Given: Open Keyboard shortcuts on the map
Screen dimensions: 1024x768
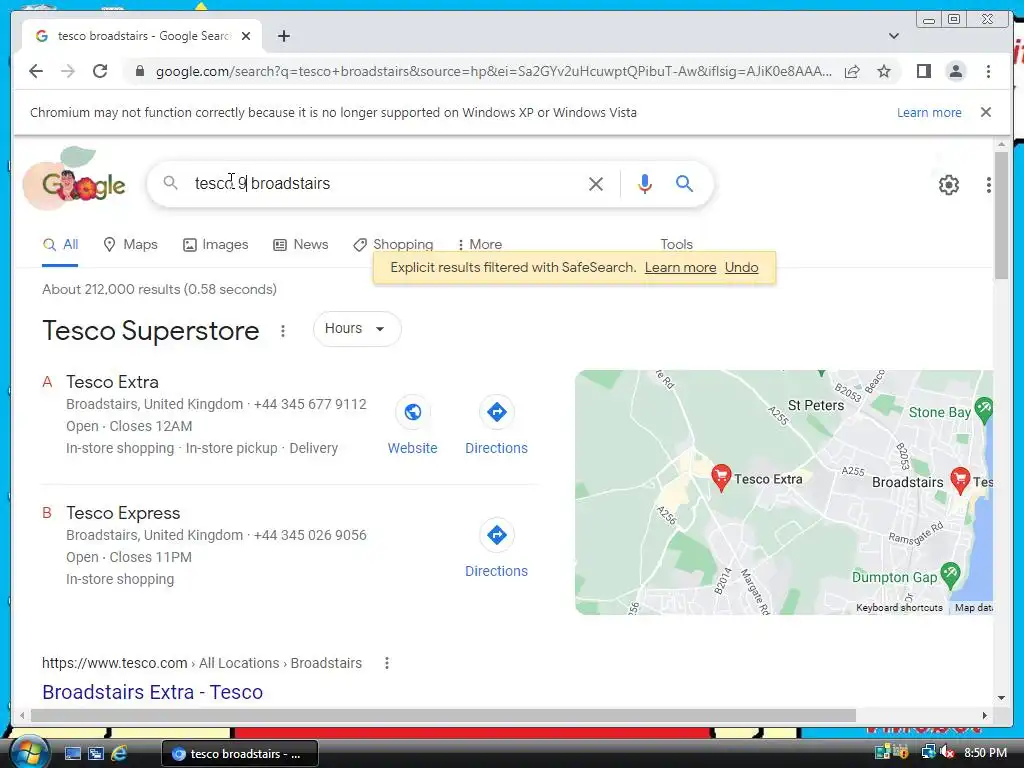Looking at the screenshot, I should tap(899, 608).
